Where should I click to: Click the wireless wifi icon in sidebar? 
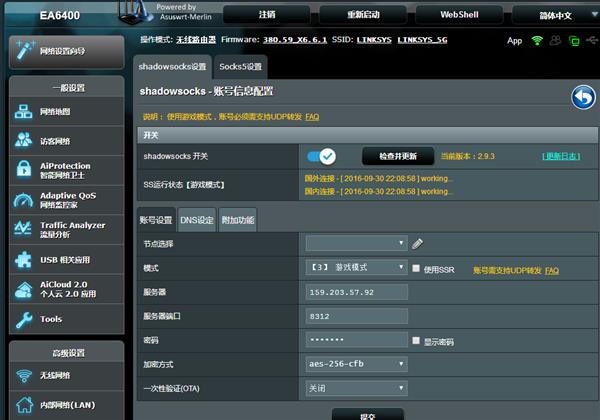pyautogui.click(x=24, y=375)
